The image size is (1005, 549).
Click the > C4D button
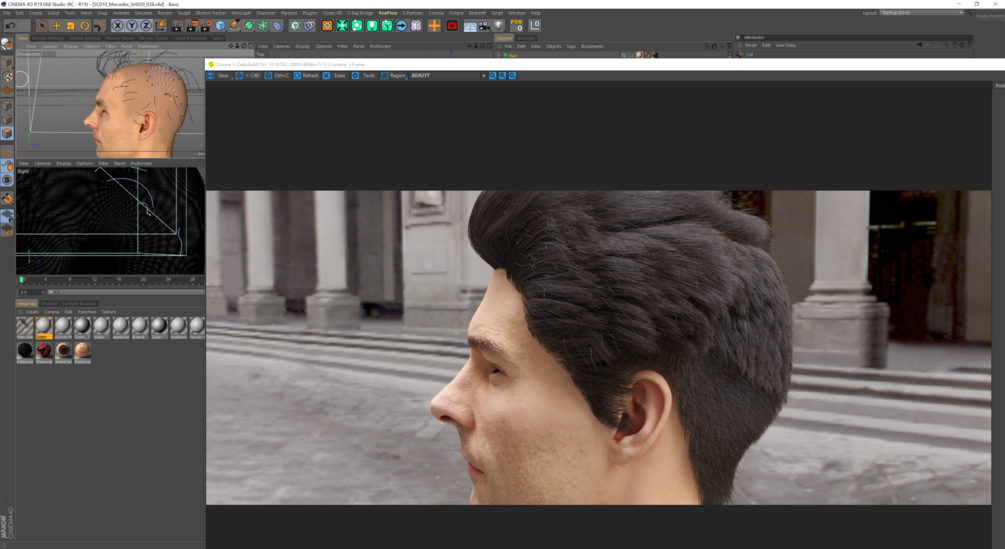click(249, 76)
